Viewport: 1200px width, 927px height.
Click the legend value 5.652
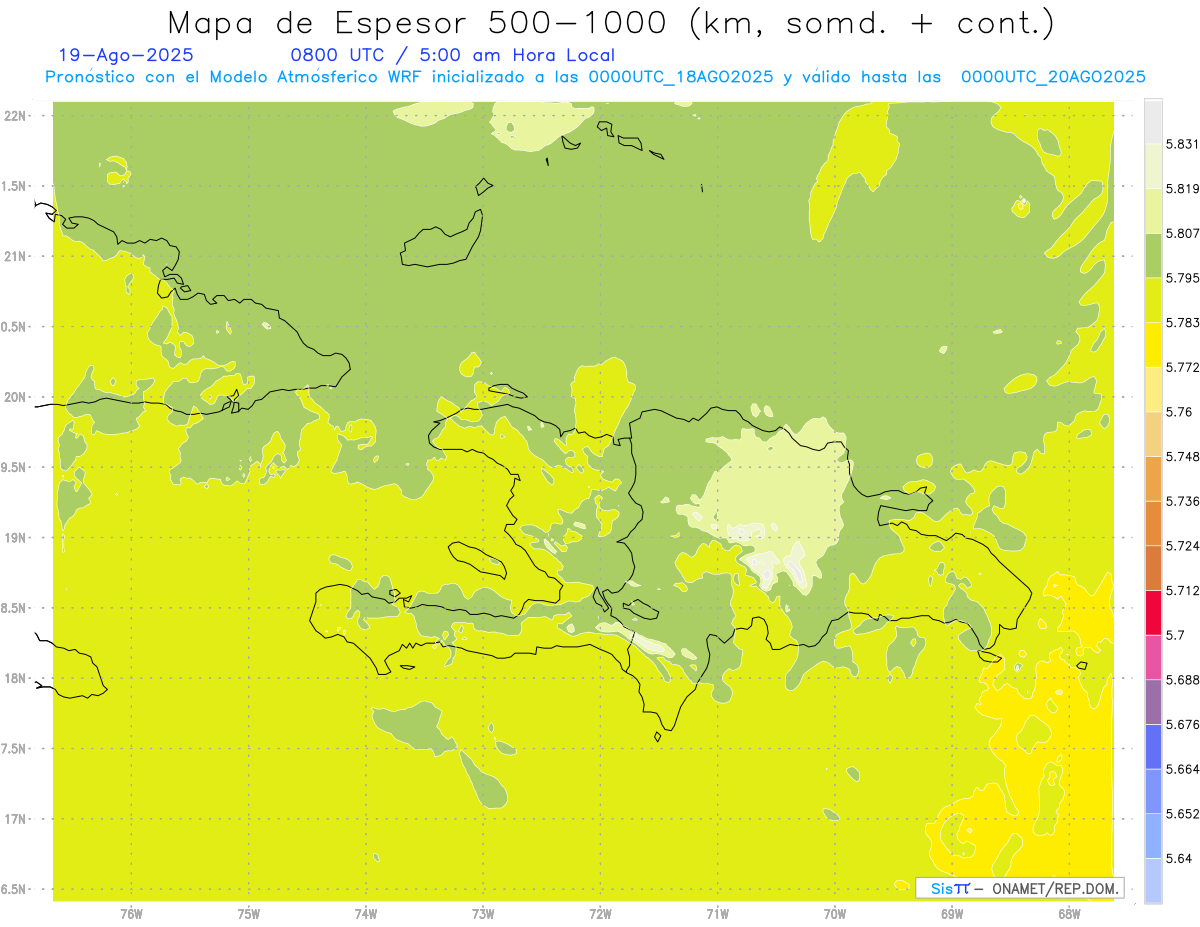tap(1182, 814)
